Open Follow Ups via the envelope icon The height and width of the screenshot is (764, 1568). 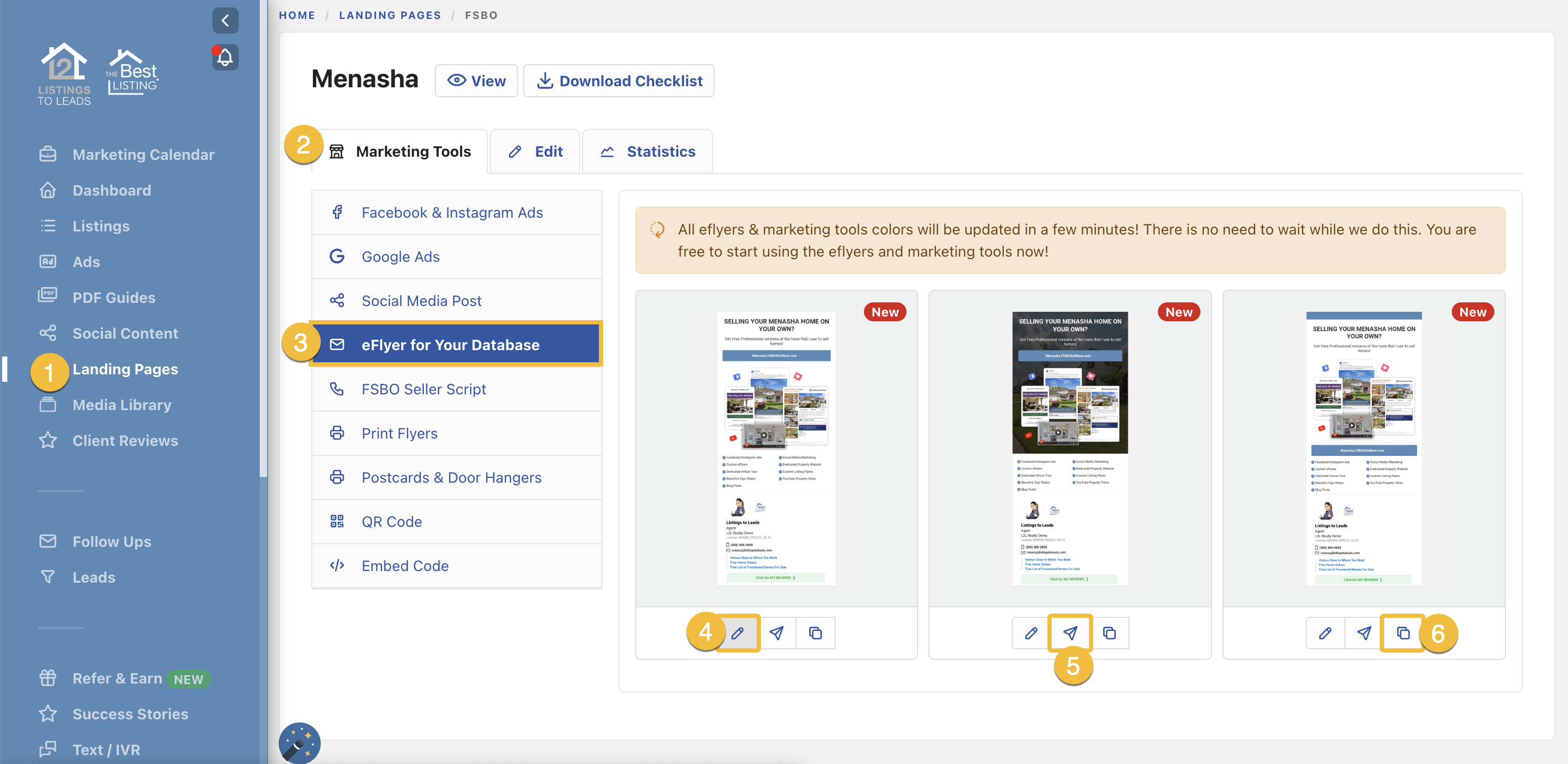(48, 541)
